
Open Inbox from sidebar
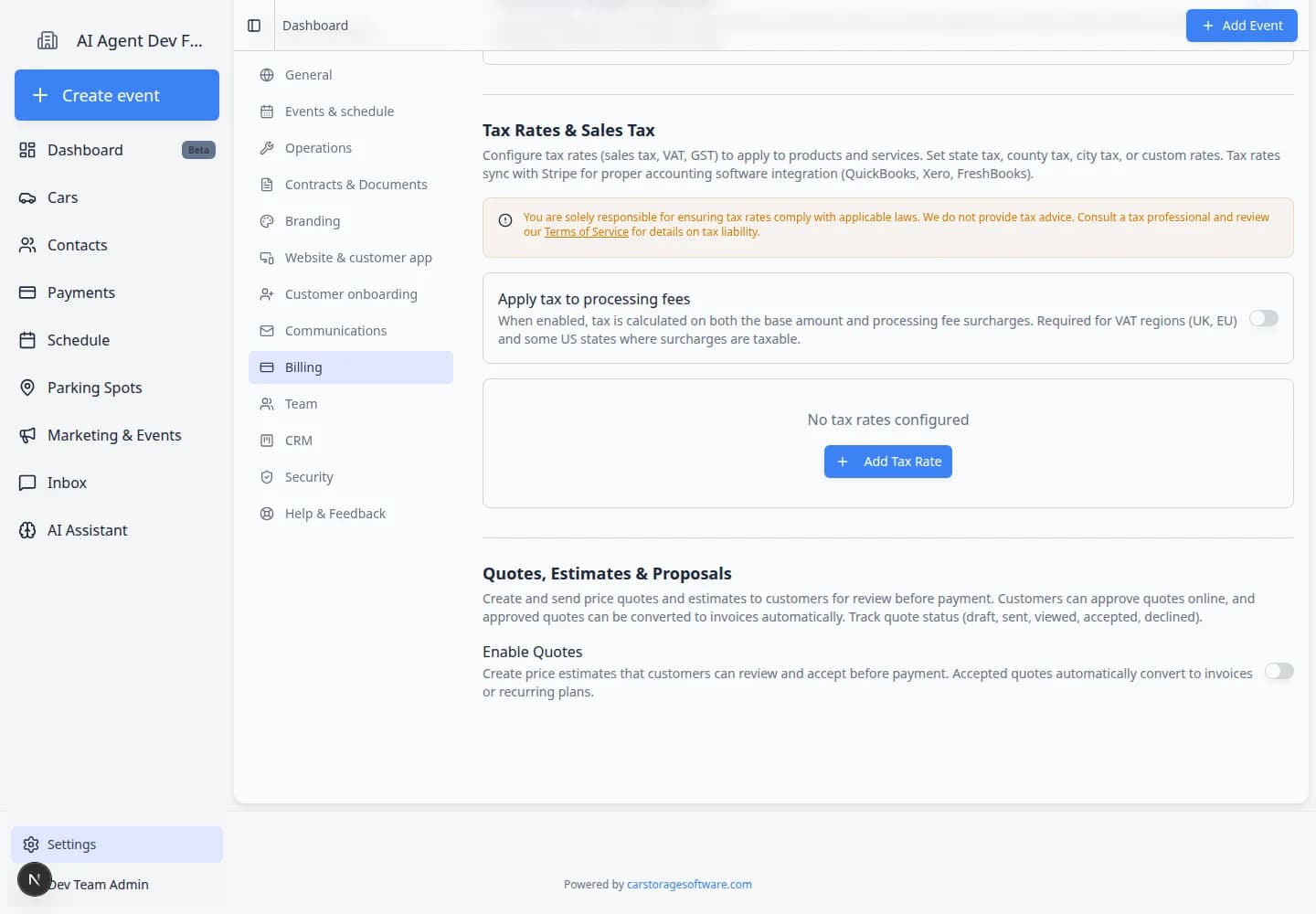pyautogui.click(x=117, y=483)
